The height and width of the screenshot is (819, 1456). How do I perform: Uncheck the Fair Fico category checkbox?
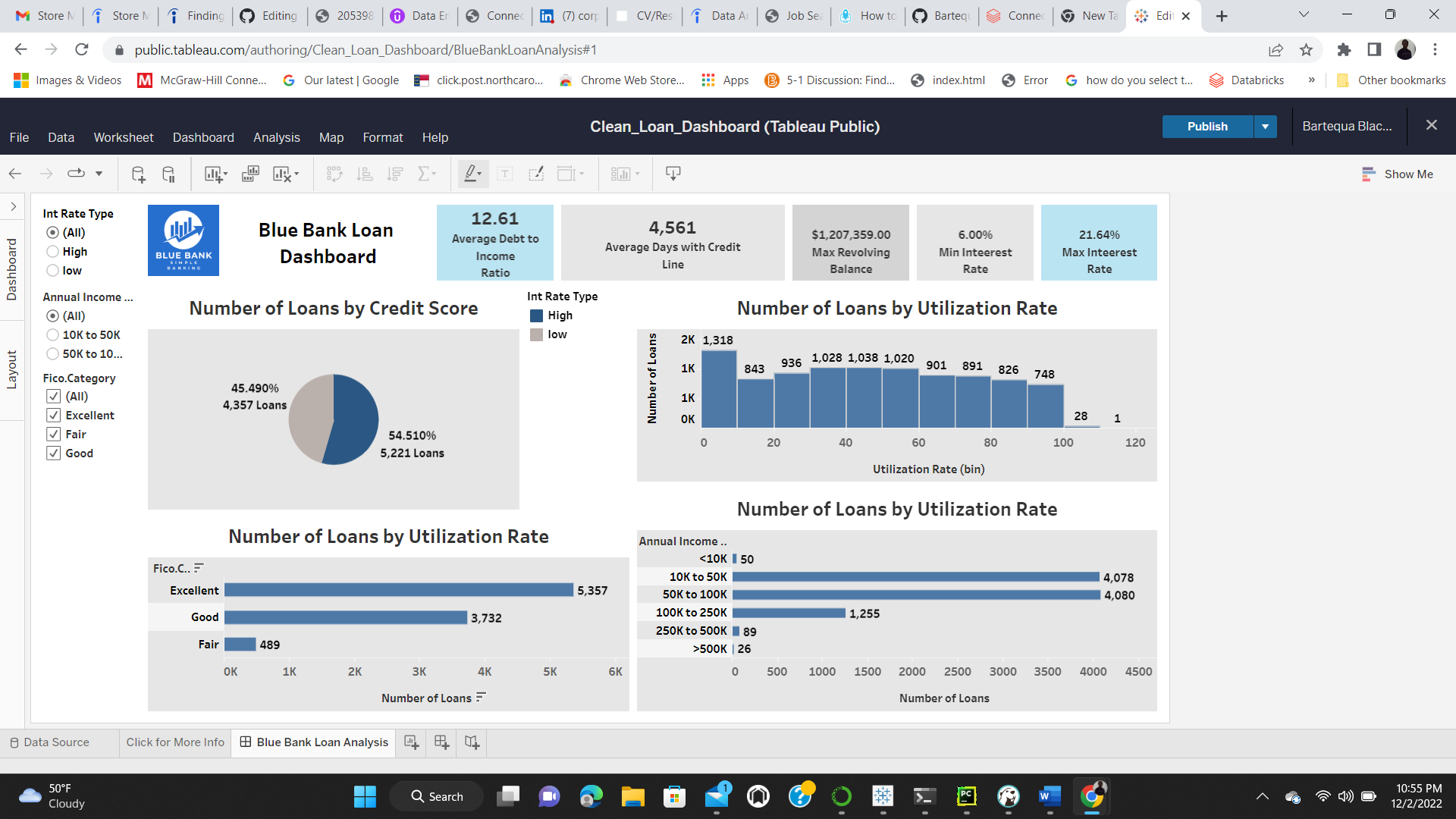pos(53,434)
